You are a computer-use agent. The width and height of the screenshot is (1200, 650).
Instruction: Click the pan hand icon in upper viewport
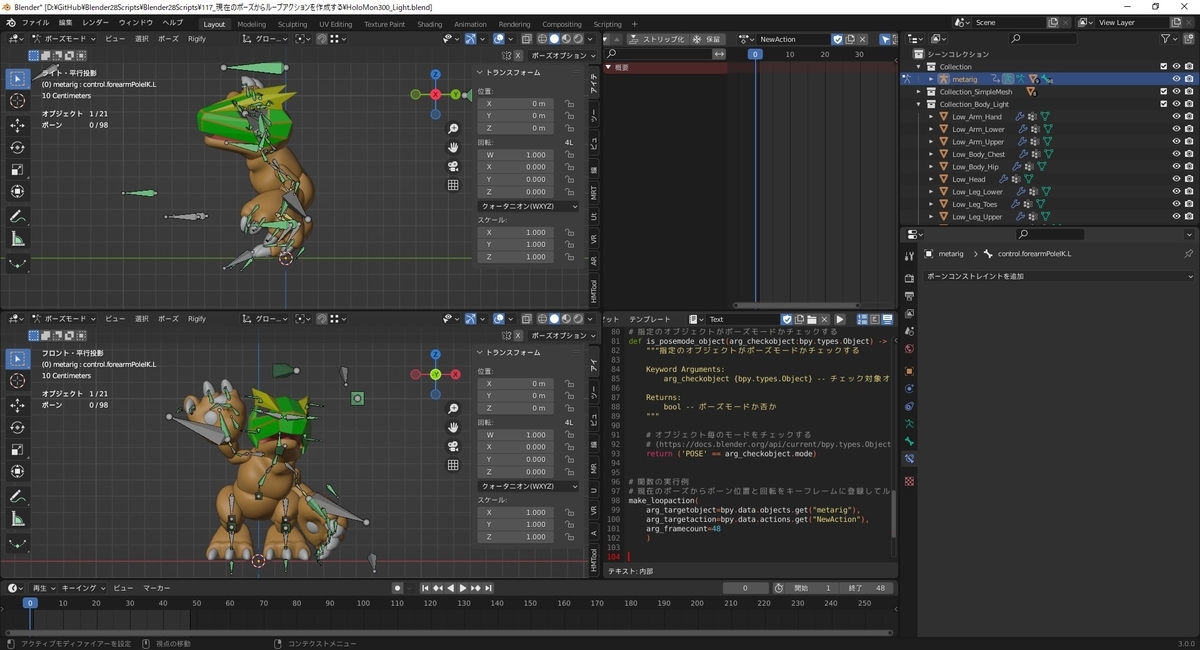[x=453, y=147]
